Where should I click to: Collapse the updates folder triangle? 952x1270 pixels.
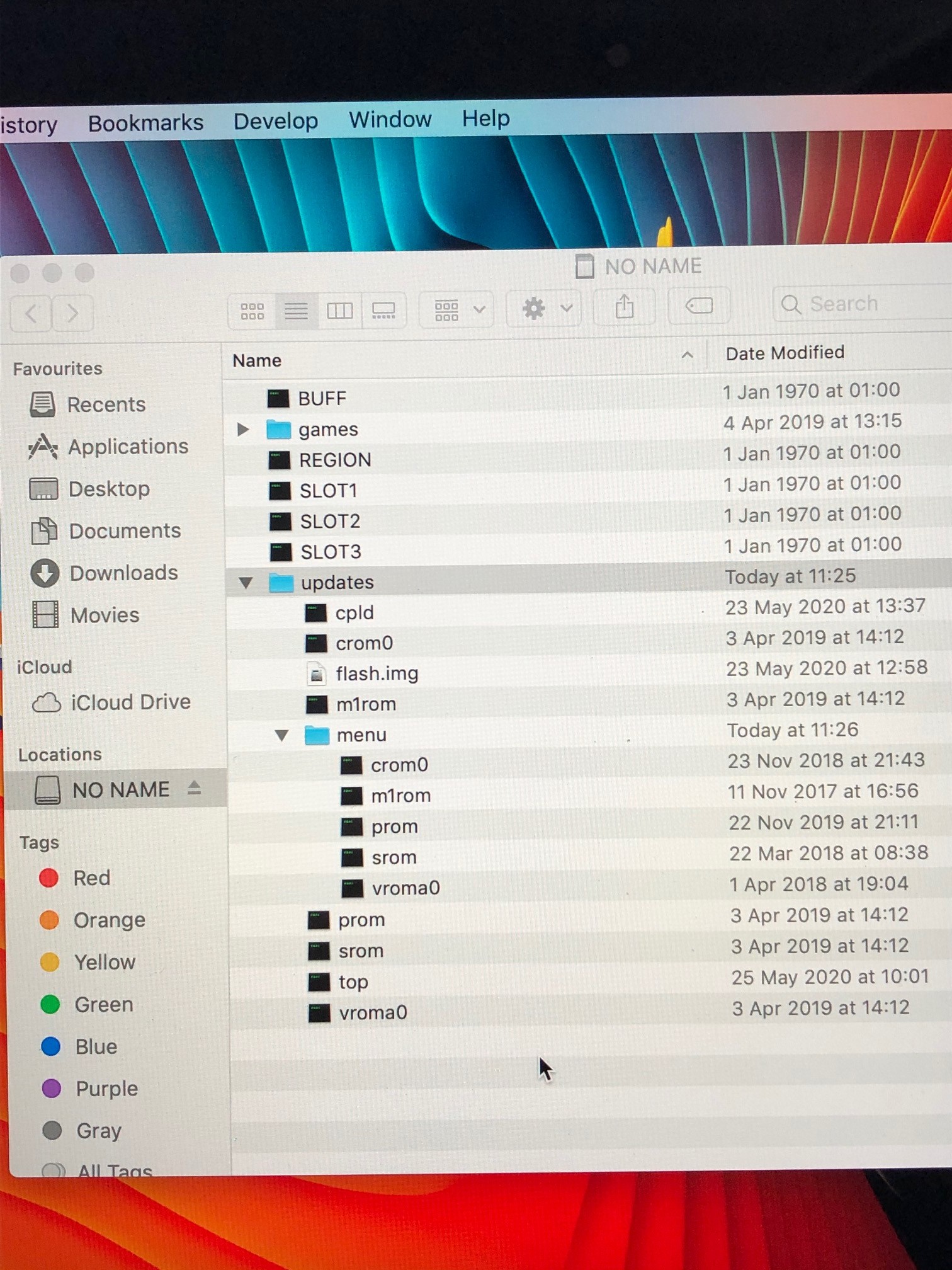pos(246,583)
